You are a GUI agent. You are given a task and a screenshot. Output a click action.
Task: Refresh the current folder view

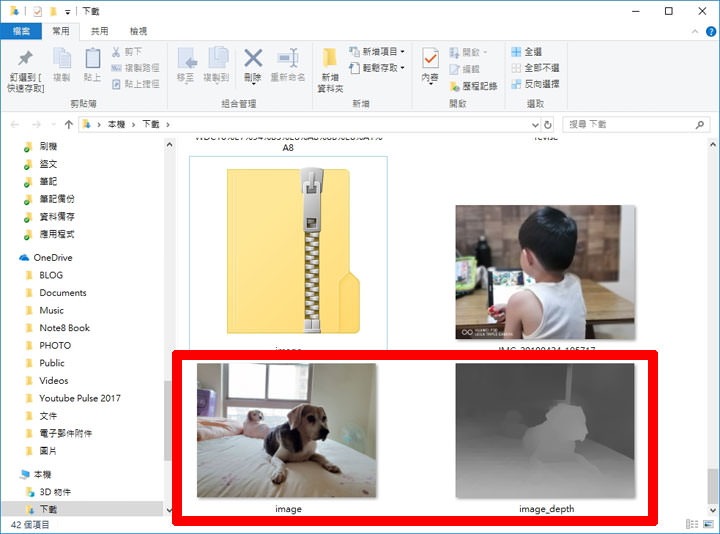point(548,124)
